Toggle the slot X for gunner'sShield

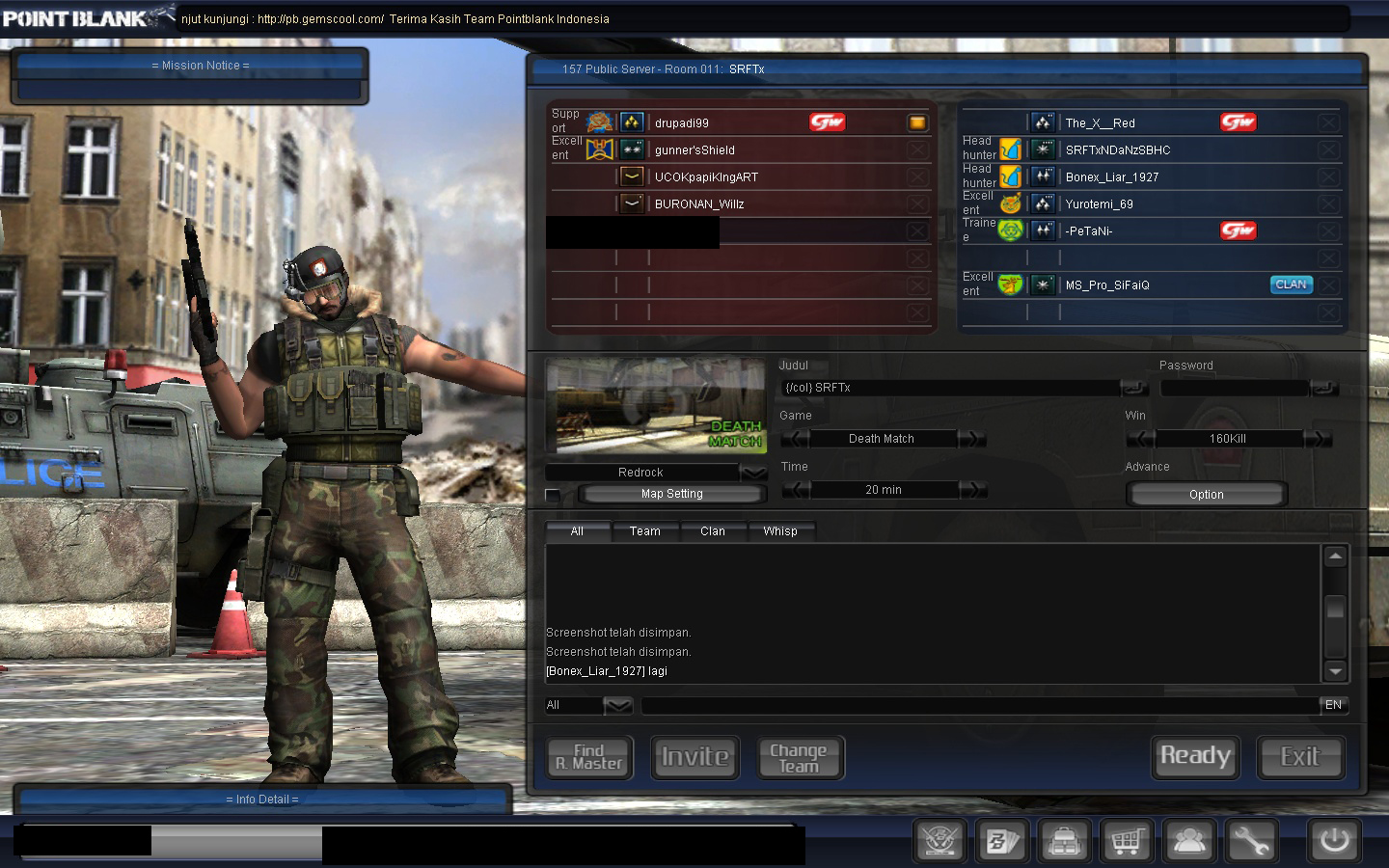tap(917, 149)
